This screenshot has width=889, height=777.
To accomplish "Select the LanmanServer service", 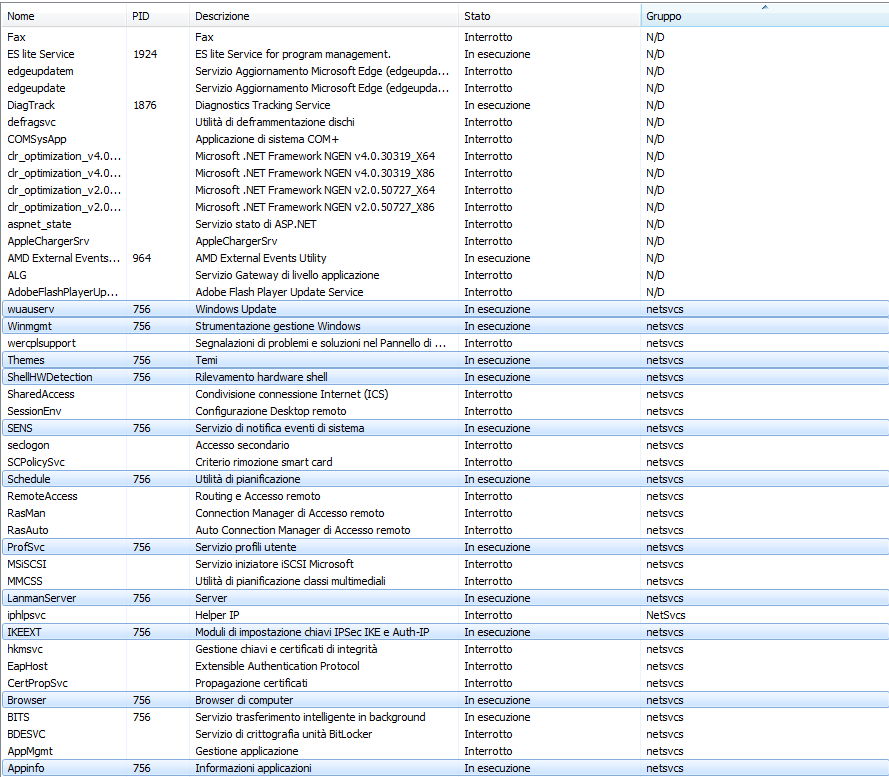I will click(x=41, y=599).
